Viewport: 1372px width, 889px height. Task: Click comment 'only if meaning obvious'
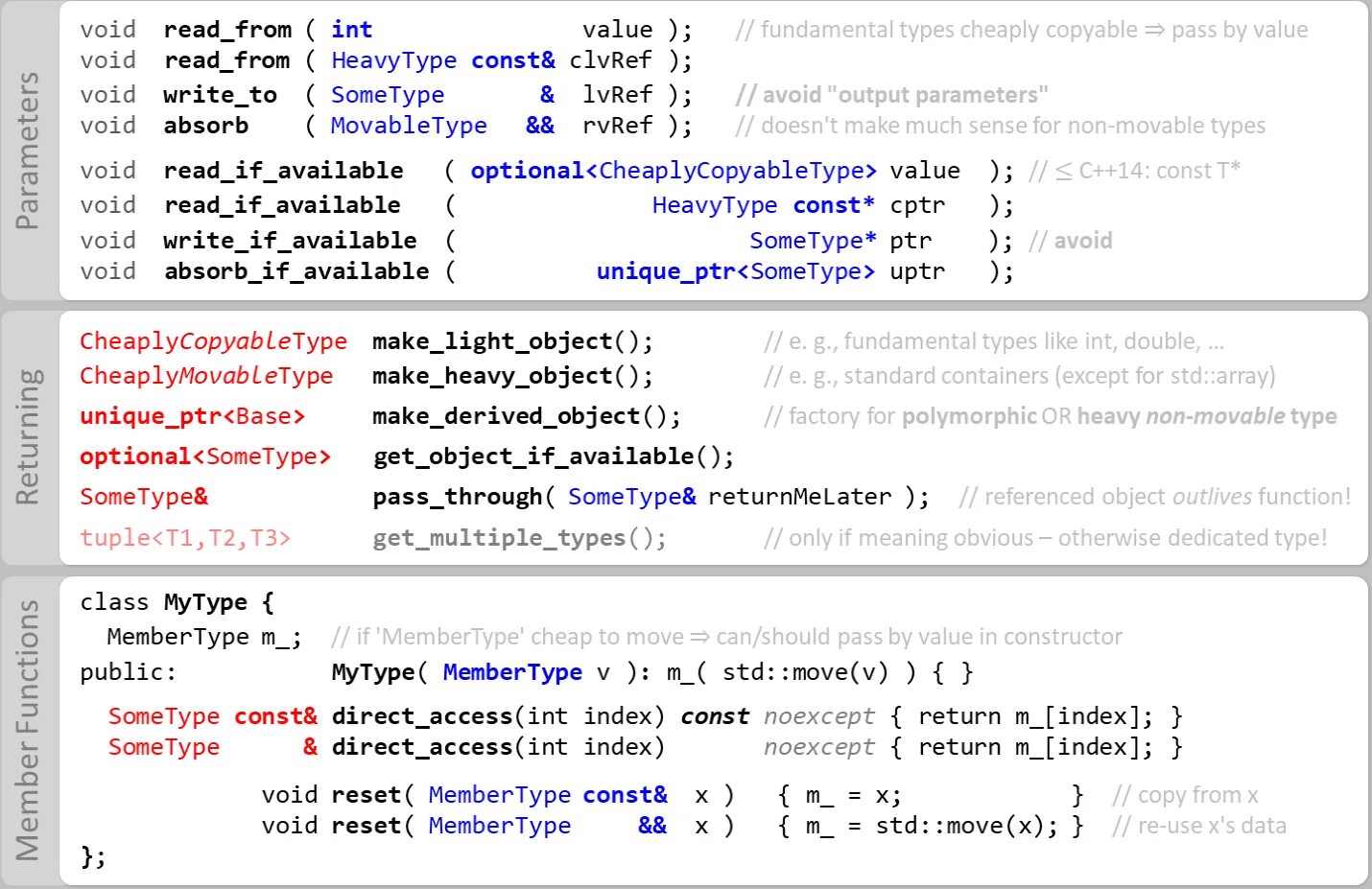click(x=1046, y=538)
